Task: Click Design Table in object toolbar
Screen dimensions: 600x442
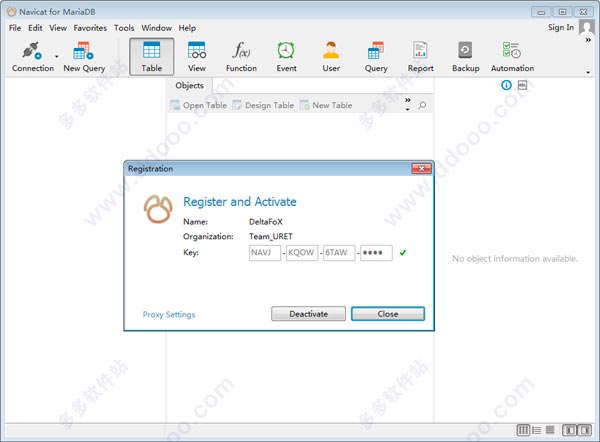Action: [x=263, y=105]
